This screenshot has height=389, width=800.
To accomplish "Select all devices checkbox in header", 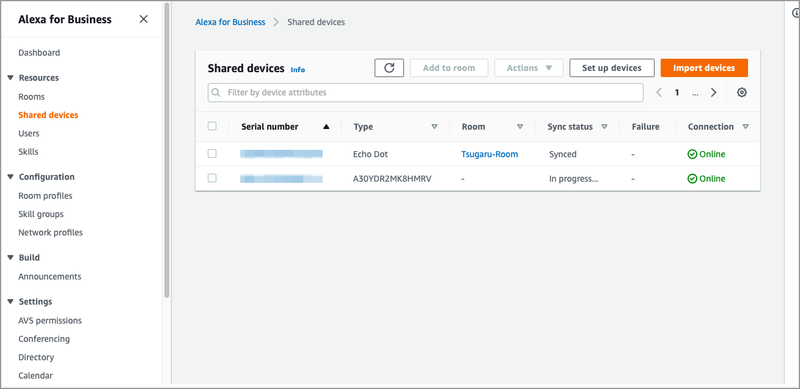I will (x=212, y=126).
